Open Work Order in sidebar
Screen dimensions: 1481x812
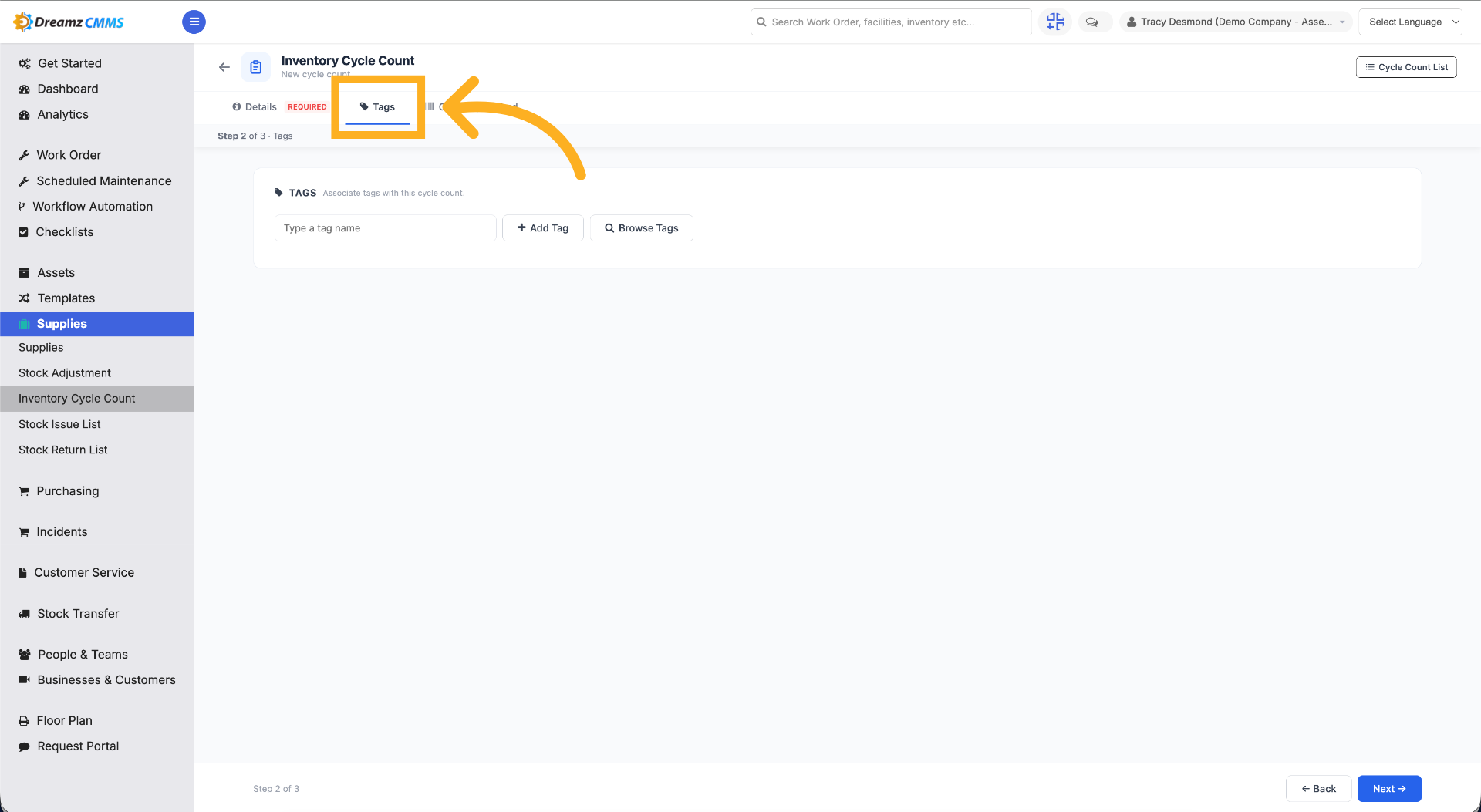pyautogui.click(x=69, y=155)
